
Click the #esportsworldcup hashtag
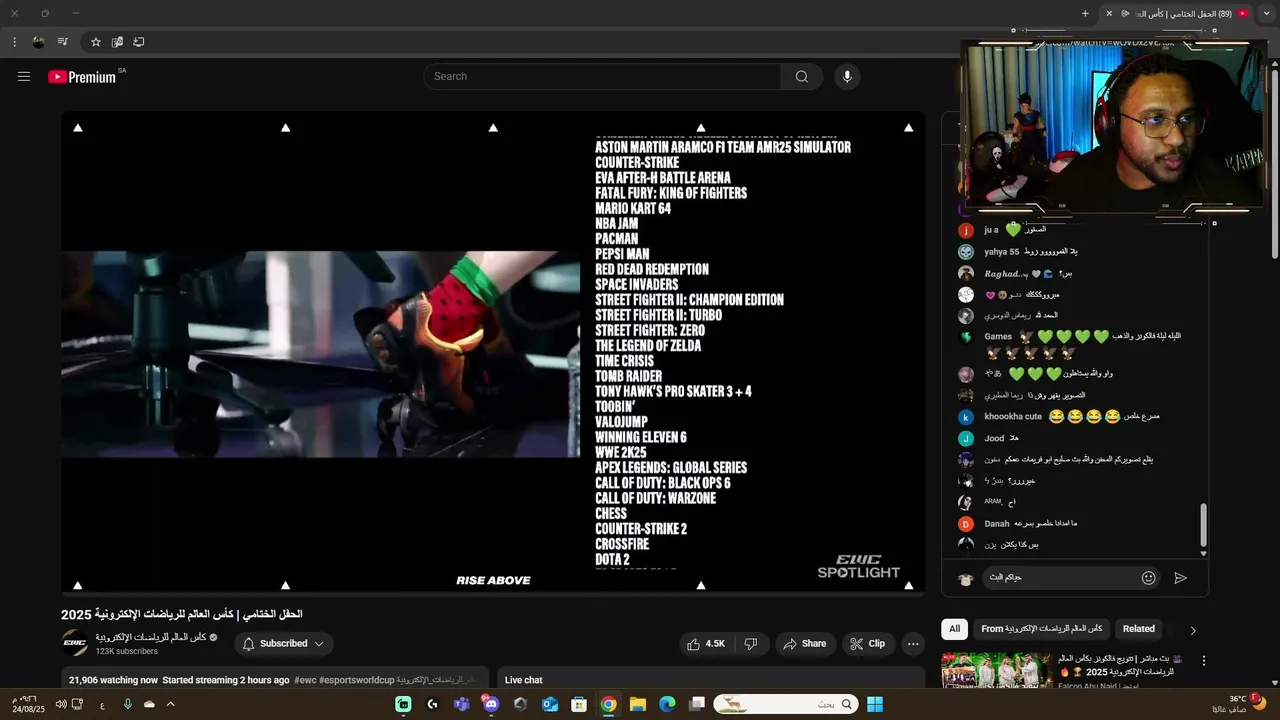[357, 680]
